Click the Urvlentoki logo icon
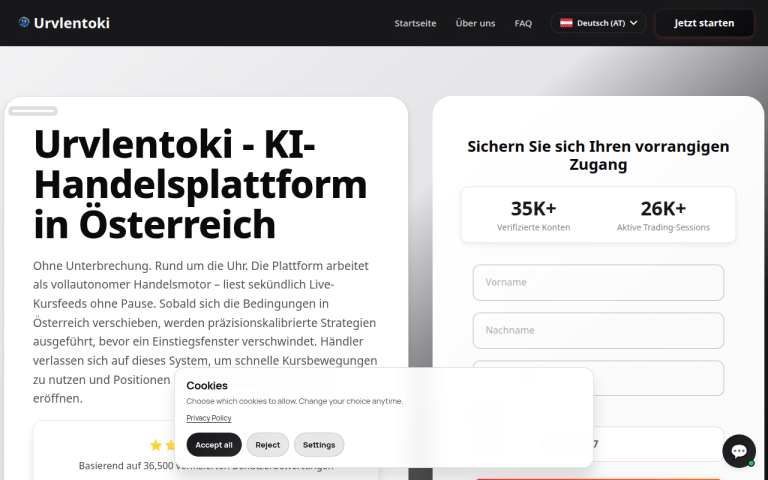This screenshot has height=480, width=768. tap(24, 23)
